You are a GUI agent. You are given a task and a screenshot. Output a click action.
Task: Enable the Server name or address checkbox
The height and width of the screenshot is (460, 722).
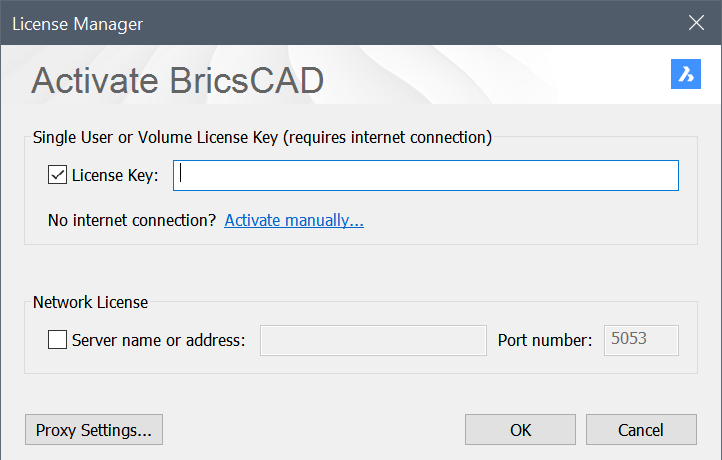(58, 340)
